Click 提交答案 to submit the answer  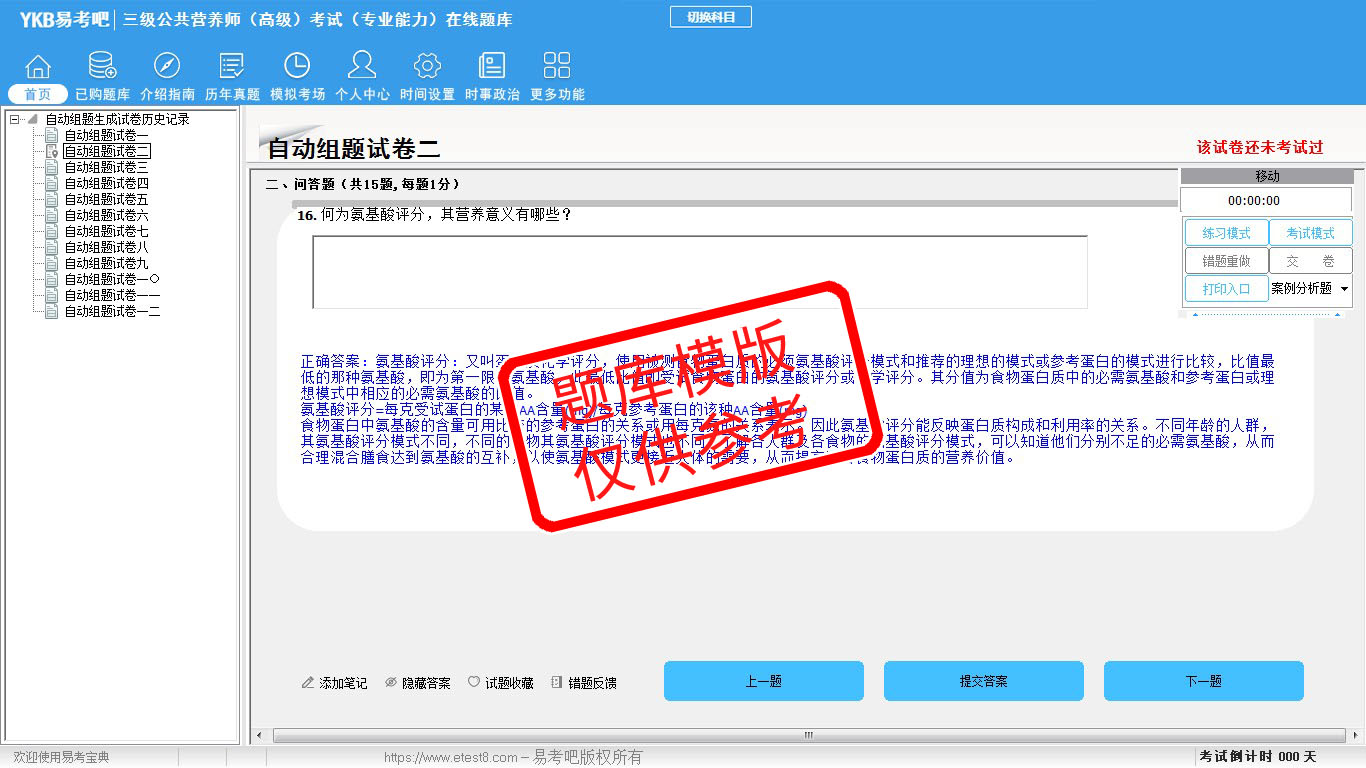983,681
